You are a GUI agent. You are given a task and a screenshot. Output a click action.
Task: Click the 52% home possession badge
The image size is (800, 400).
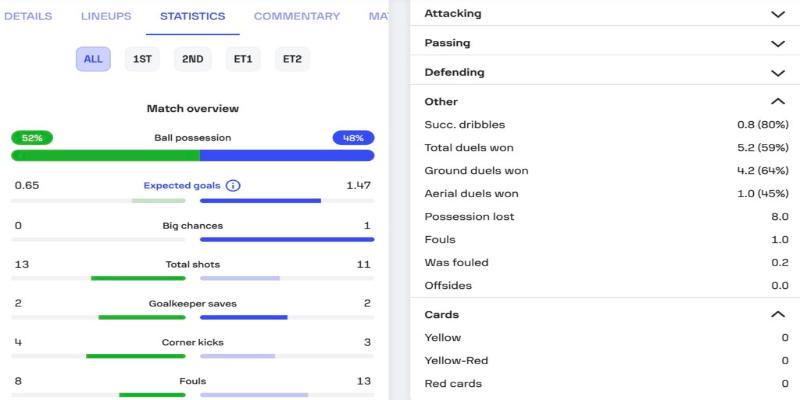[x=32, y=138]
